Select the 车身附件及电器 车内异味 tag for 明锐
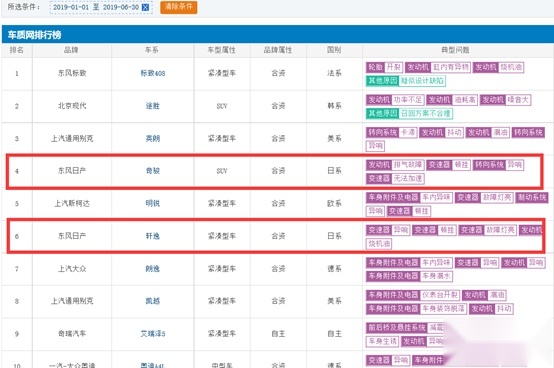This screenshot has height=368, width=554. [x=409, y=197]
